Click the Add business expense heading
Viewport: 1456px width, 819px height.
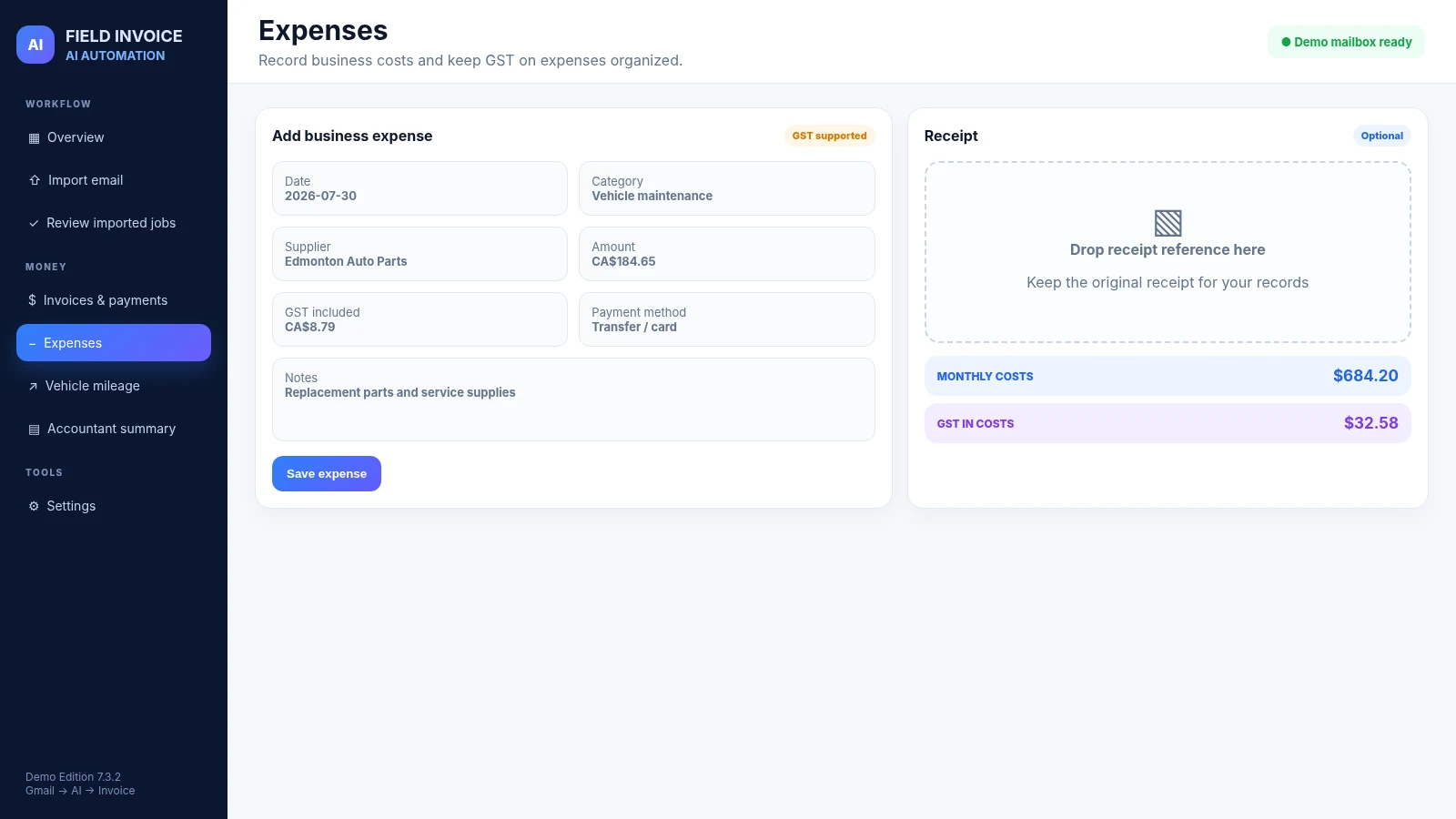tap(352, 136)
